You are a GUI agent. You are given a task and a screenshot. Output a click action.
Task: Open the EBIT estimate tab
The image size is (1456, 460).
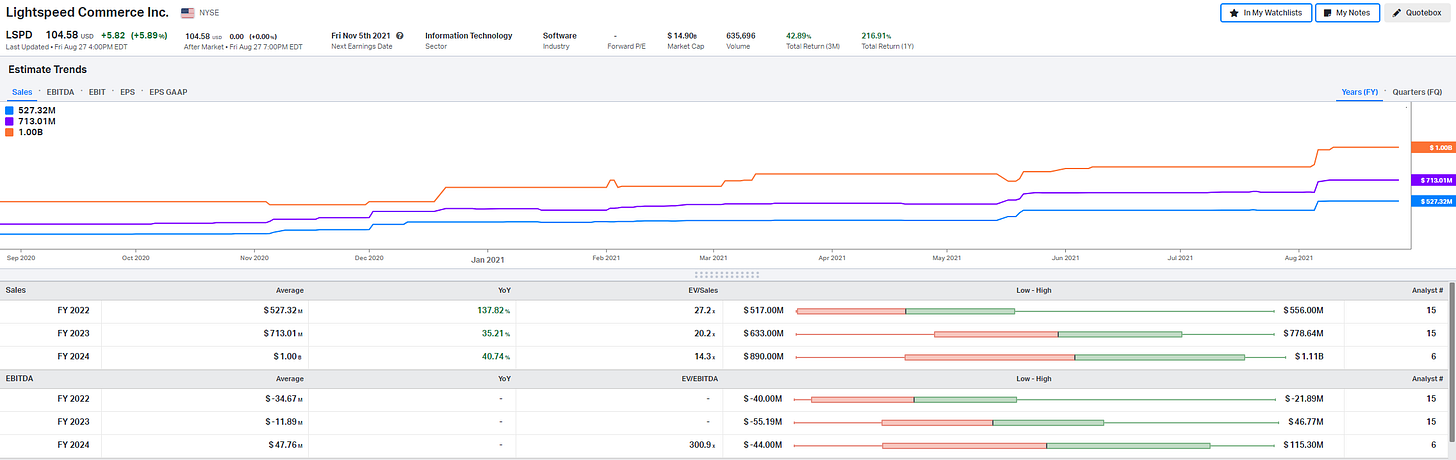pos(97,92)
